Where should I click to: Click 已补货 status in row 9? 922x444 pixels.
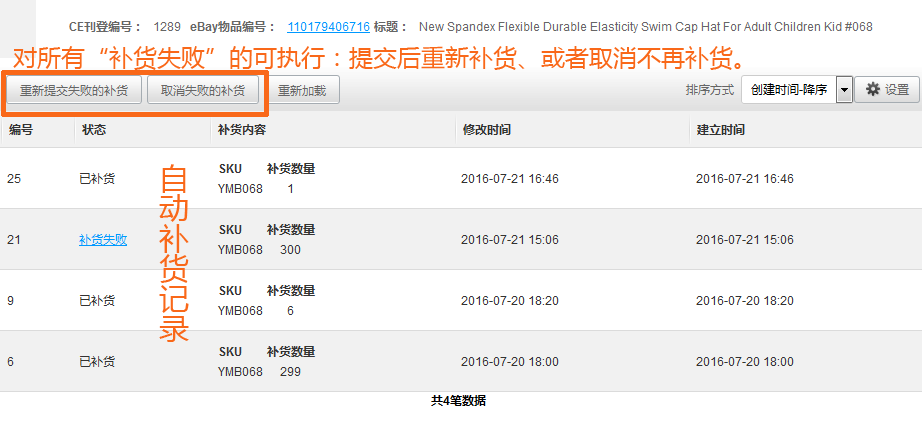[x=97, y=301]
